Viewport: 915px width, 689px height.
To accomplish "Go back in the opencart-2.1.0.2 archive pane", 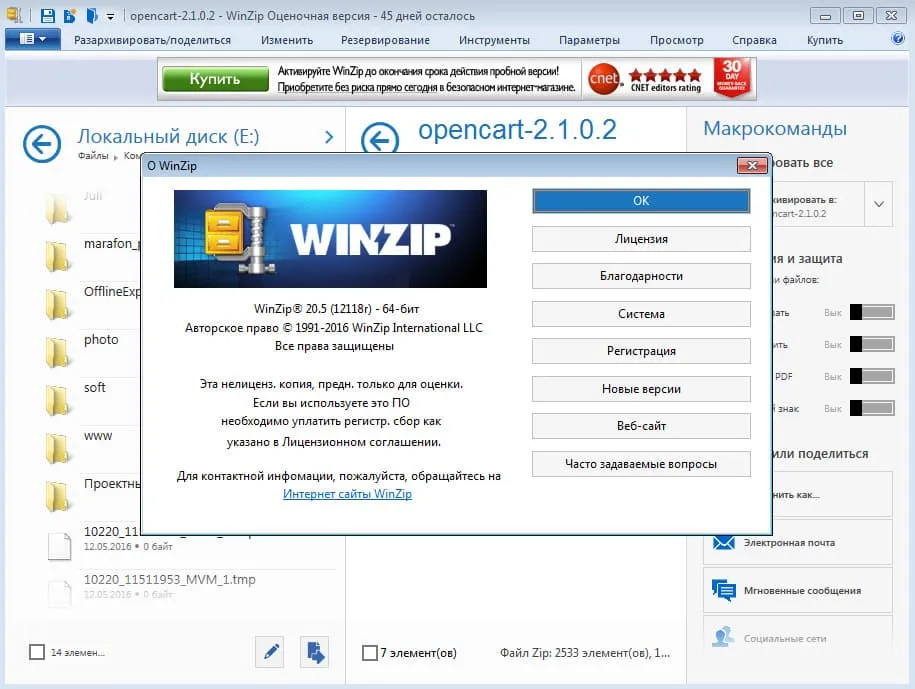I will [x=380, y=139].
